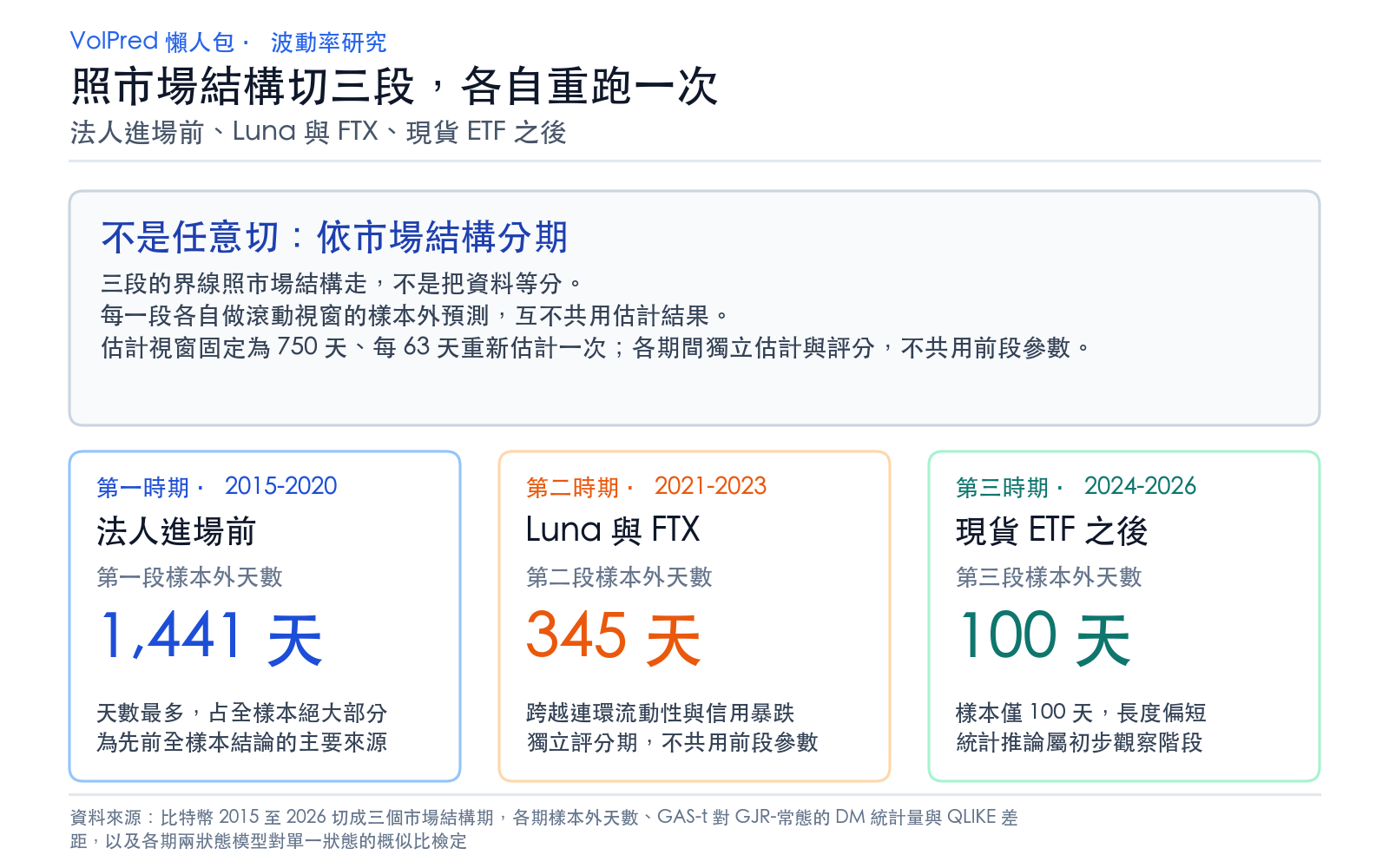Click the footnote line starting '資料來源：比特幣 2015 至 2026'
Screen dimensions: 1389x868
pyautogui.click(x=544, y=817)
